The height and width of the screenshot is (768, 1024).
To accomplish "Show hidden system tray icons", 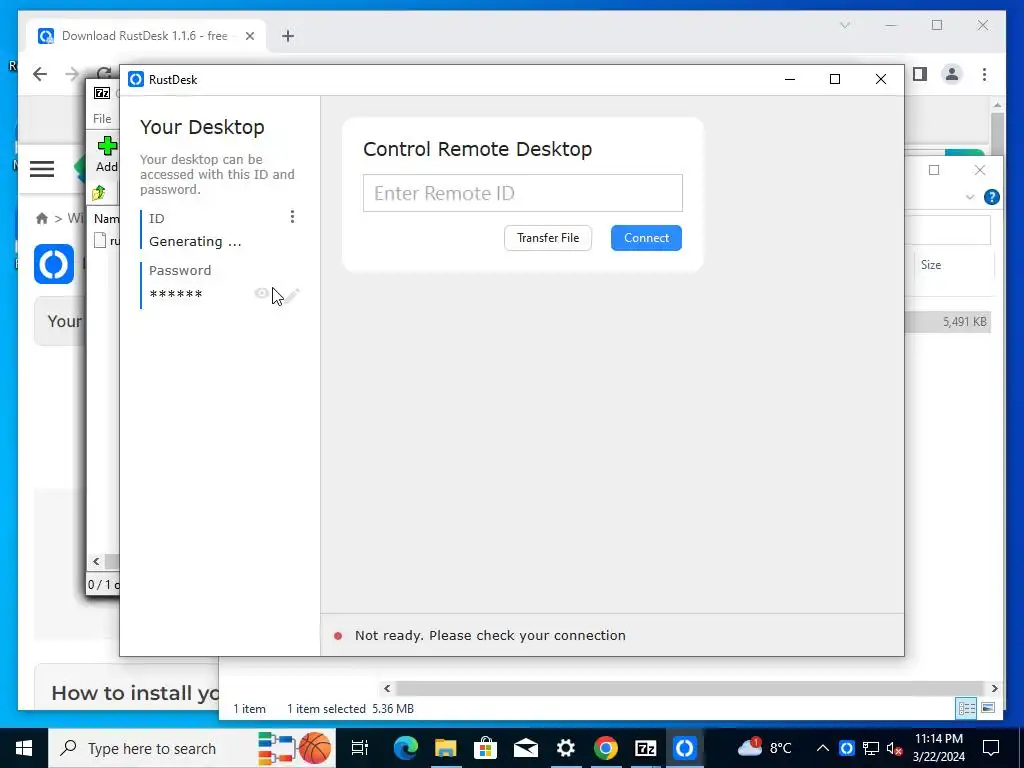I will (823, 748).
